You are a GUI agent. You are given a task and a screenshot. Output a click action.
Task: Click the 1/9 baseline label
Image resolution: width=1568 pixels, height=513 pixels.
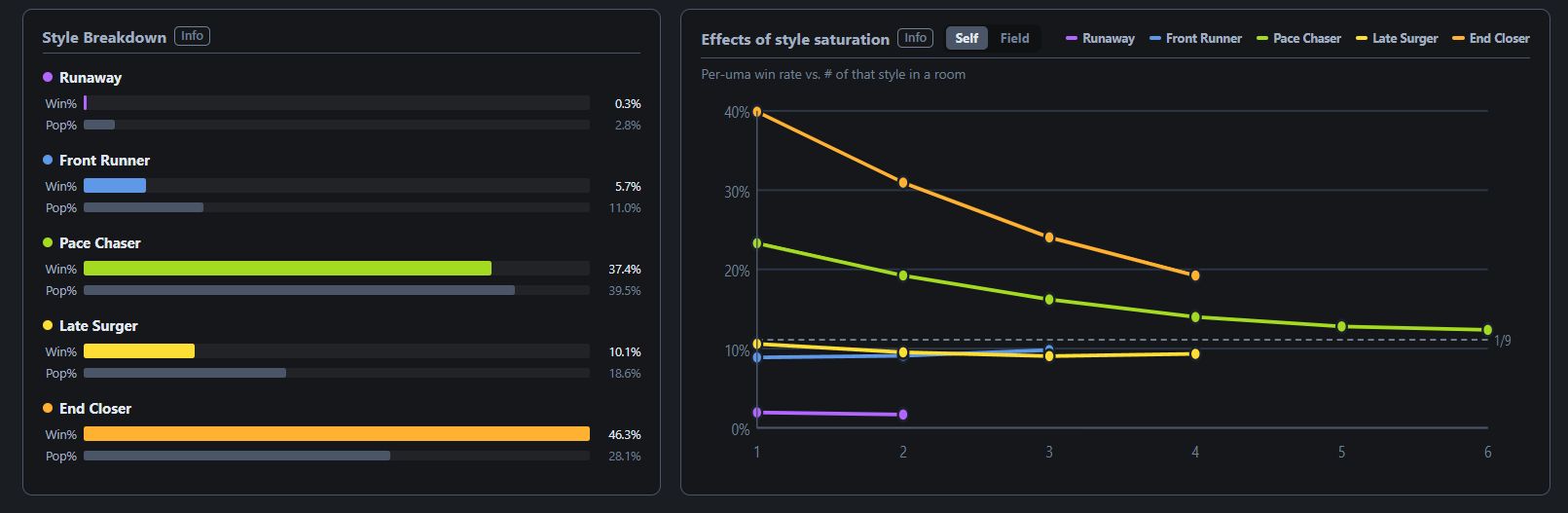coord(1503,341)
